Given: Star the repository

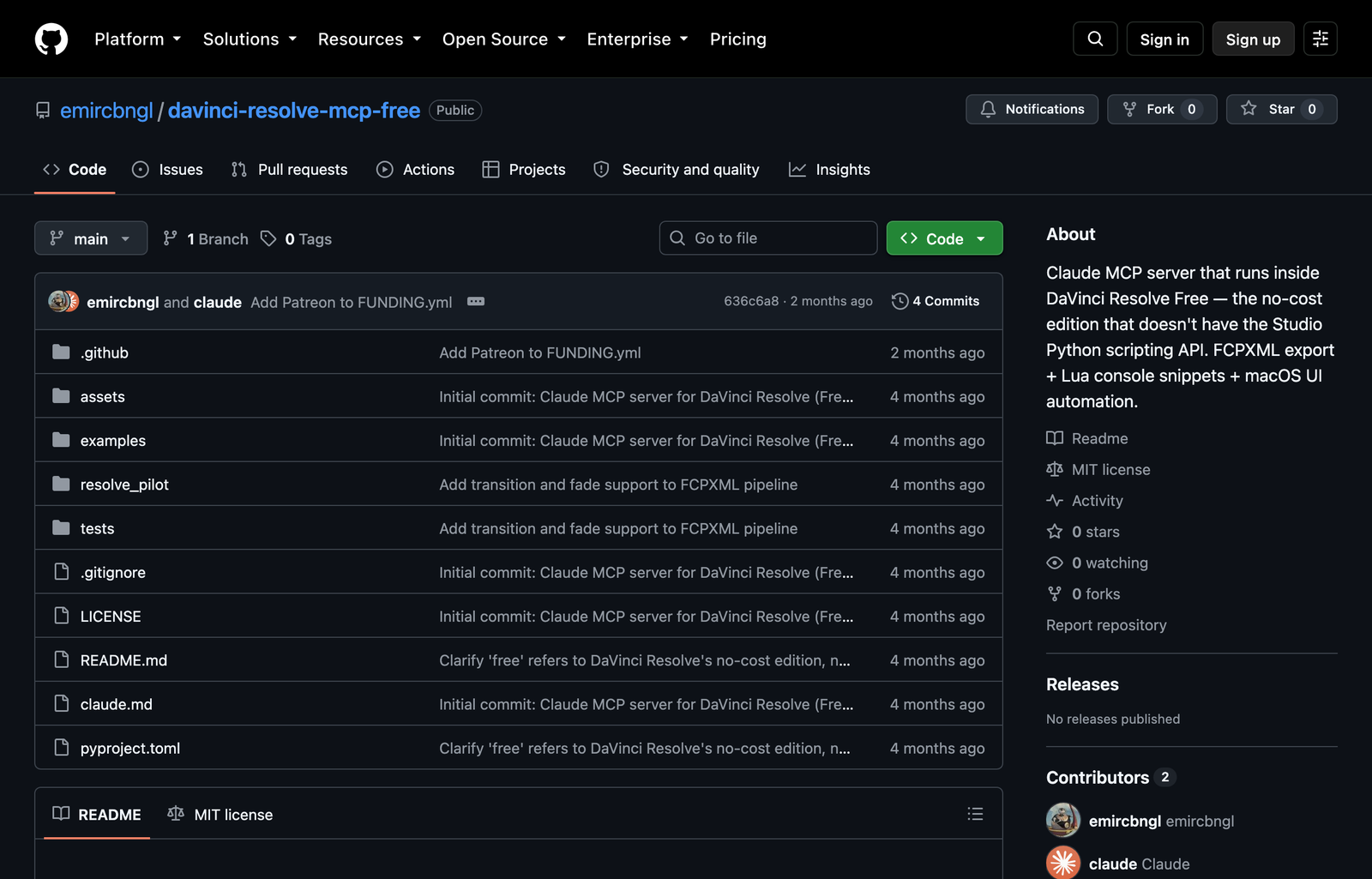Looking at the screenshot, I should point(1281,109).
